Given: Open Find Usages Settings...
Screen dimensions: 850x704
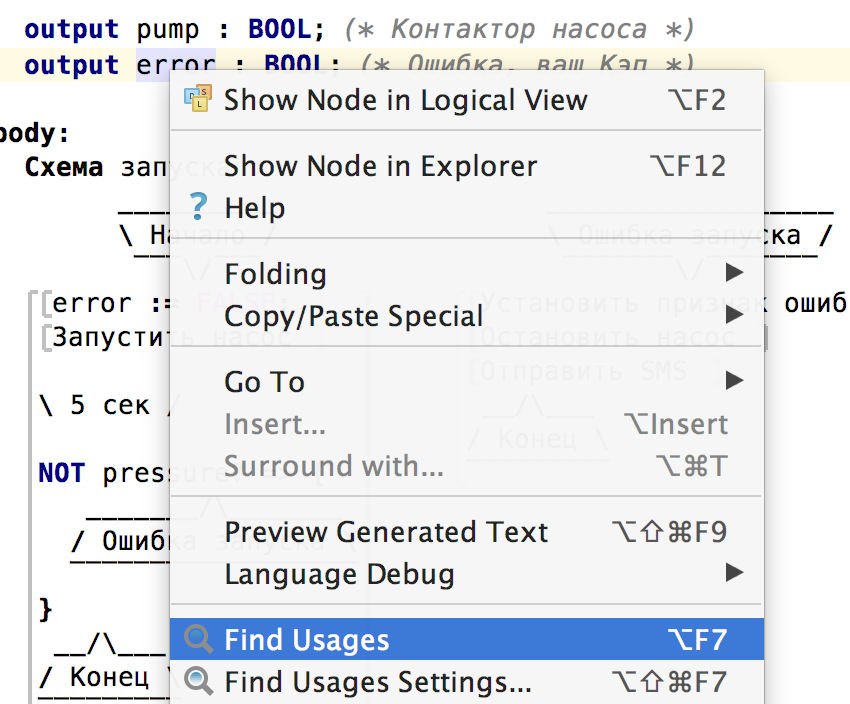Looking at the screenshot, I should [x=378, y=683].
